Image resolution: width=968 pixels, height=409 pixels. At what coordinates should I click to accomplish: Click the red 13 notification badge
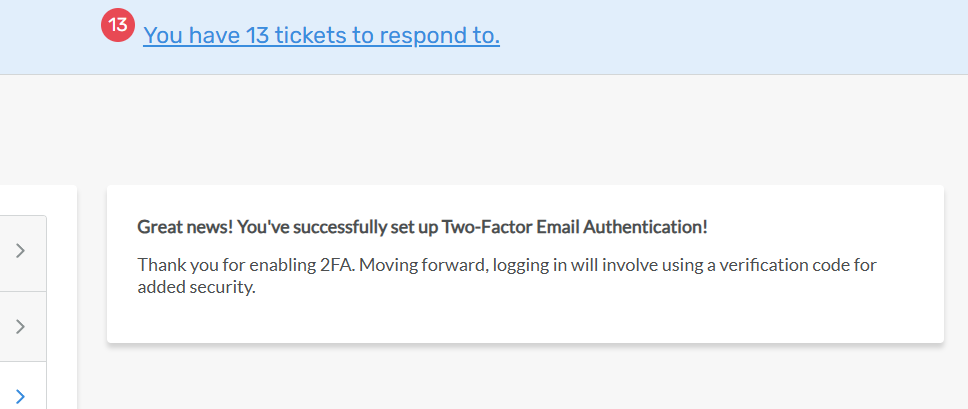coord(117,27)
